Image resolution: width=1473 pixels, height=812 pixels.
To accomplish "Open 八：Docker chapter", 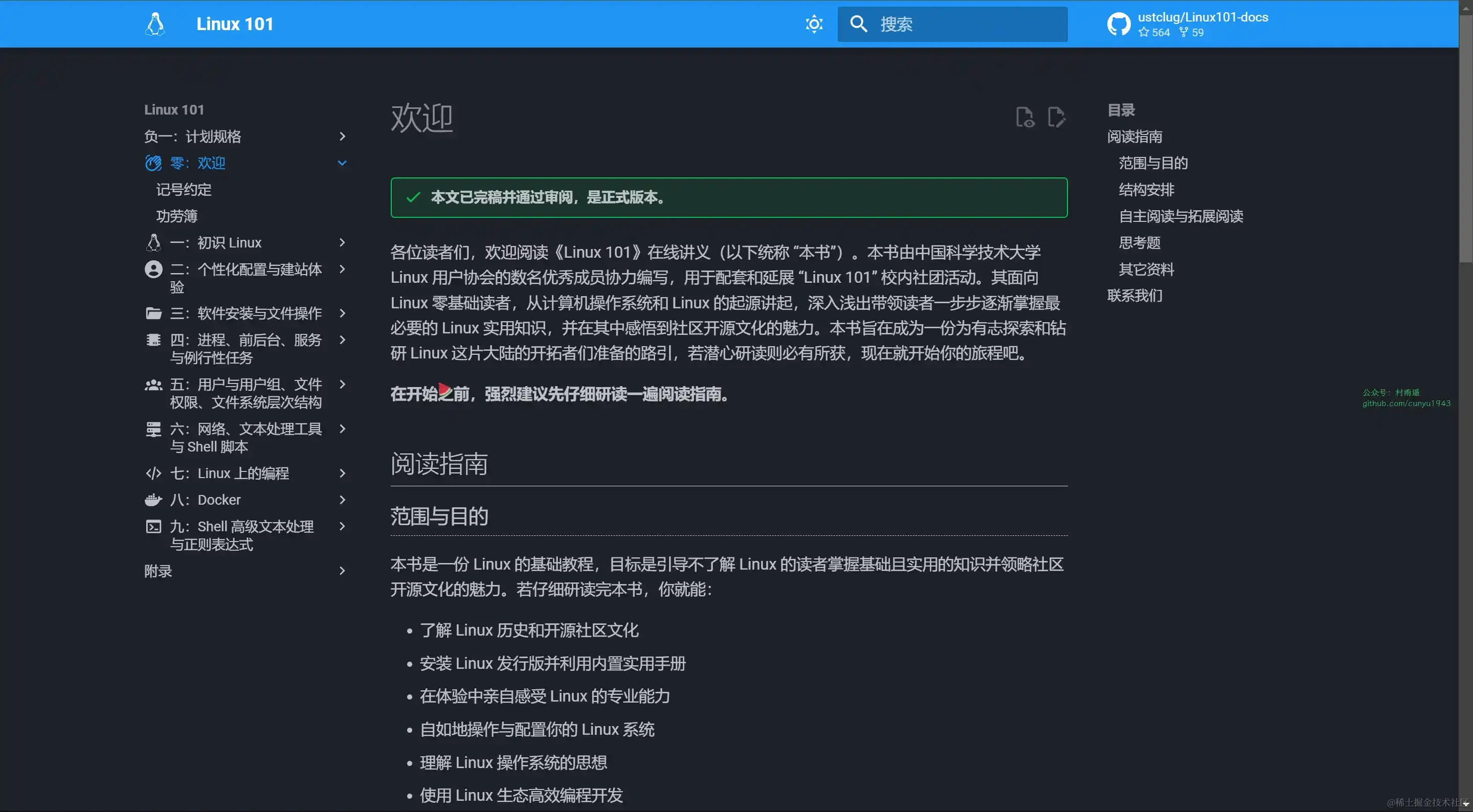I will pos(205,501).
